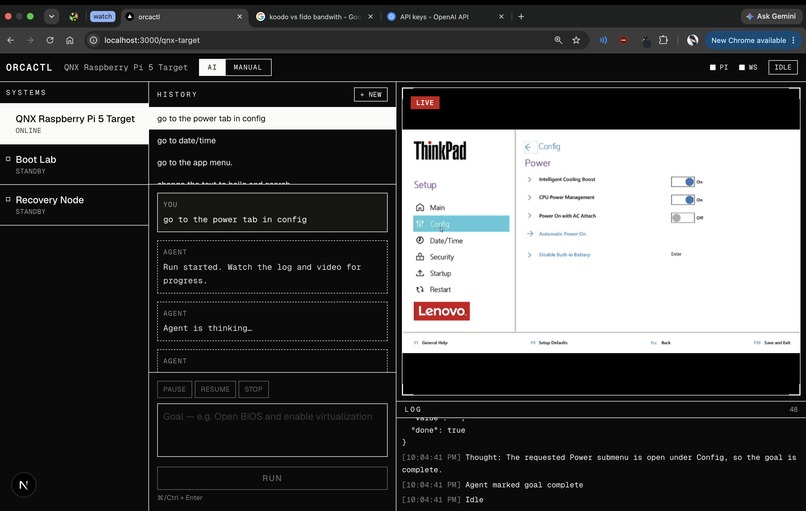Screen dimensions: 806x511
Task: Click the WS status checkbox
Action: pos(742,67)
